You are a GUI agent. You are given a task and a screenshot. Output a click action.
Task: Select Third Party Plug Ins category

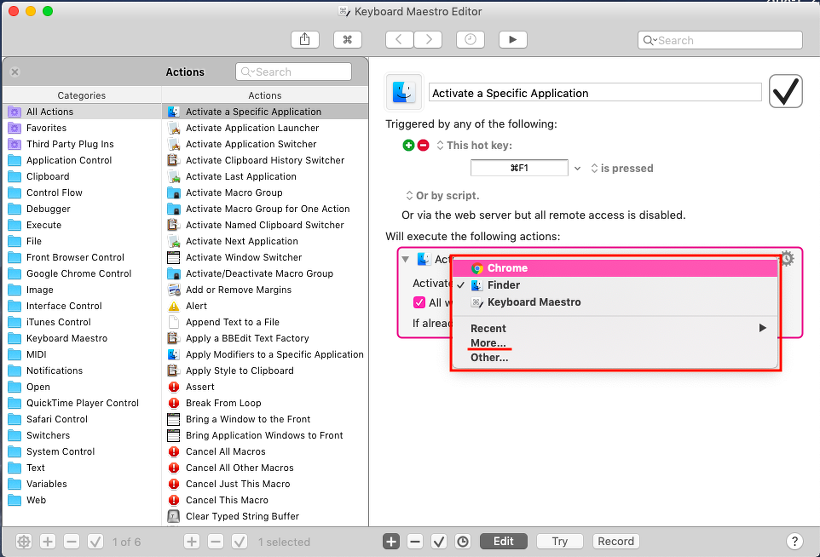tap(82, 144)
